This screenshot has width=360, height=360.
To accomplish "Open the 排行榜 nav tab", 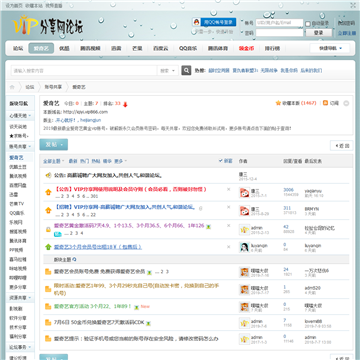I will click(x=272, y=48).
